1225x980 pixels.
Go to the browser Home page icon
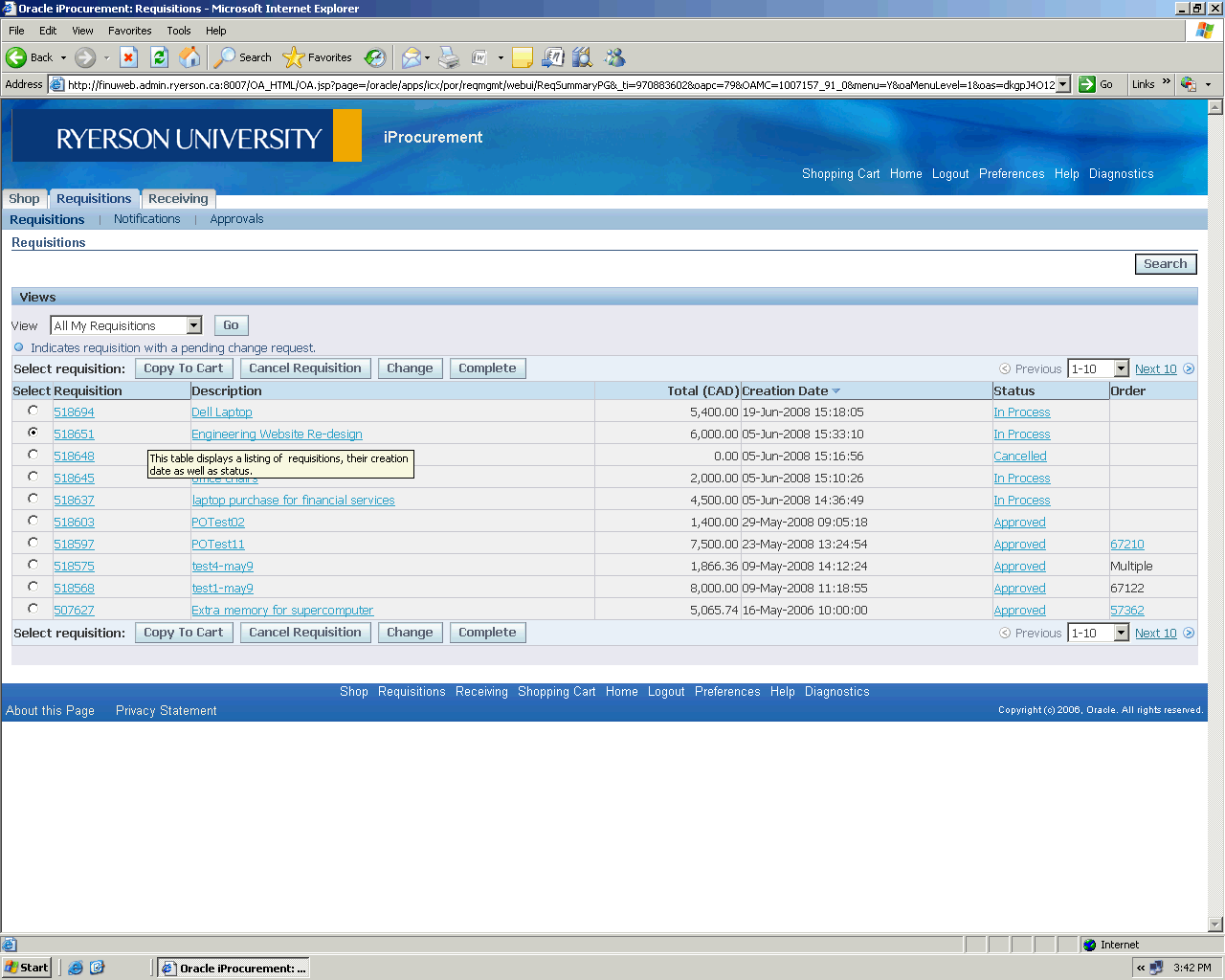(x=190, y=57)
